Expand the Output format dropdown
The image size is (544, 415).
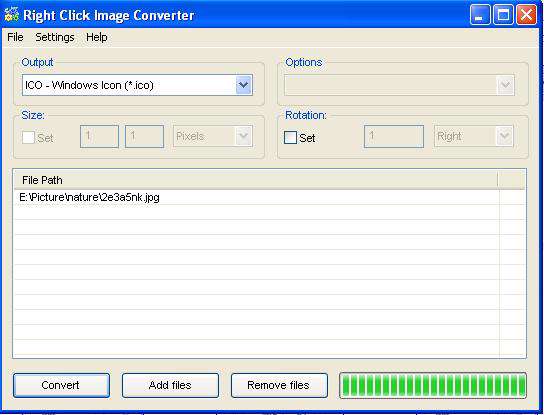(x=244, y=85)
